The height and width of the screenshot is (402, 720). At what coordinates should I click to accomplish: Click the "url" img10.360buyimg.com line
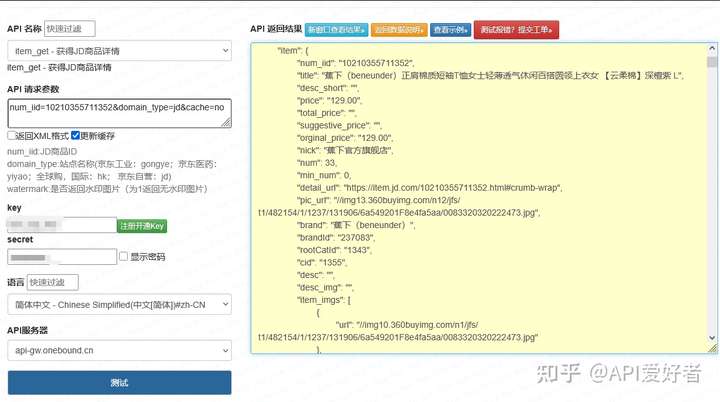pos(398,331)
